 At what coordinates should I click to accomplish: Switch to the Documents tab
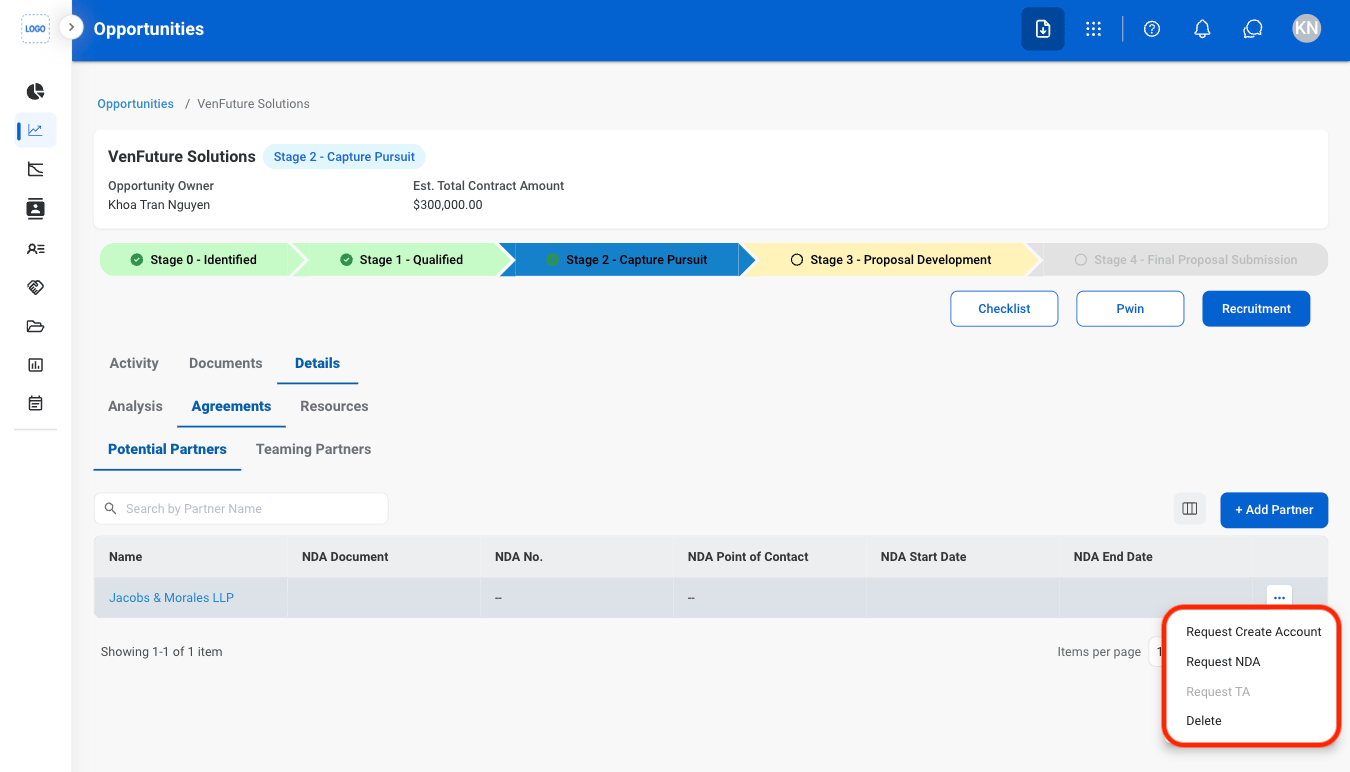(x=226, y=363)
